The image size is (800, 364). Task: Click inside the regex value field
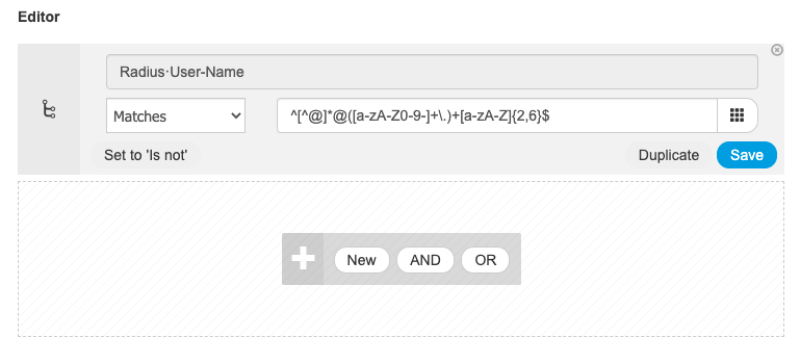[497, 116]
